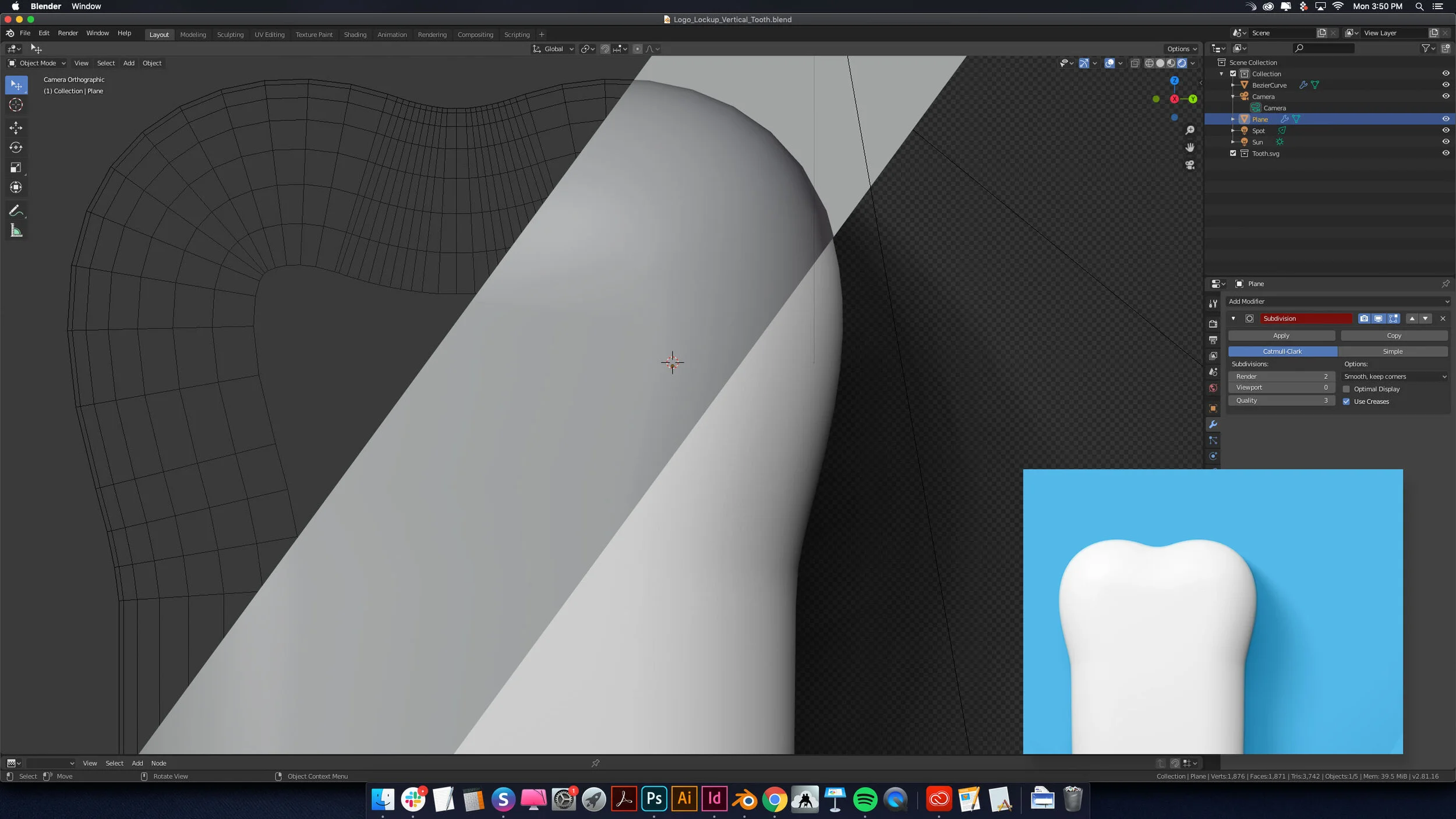
Task: Select the Move tool in the toolbar
Action: click(x=16, y=128)
